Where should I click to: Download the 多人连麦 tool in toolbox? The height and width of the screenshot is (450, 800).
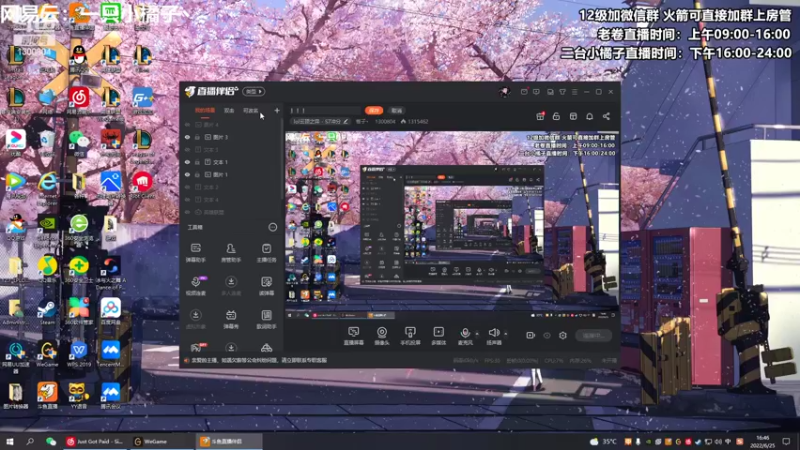point(231,286)
